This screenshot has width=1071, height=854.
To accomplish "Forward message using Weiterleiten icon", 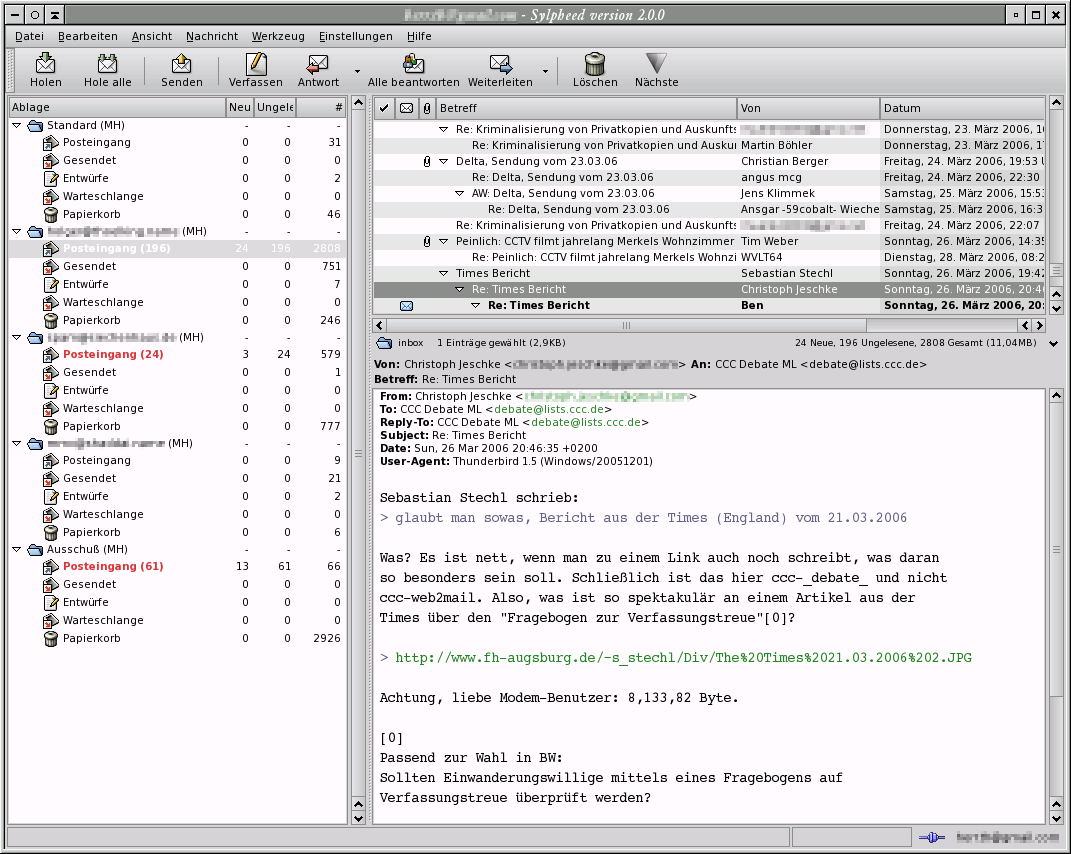I will [500, 65].
